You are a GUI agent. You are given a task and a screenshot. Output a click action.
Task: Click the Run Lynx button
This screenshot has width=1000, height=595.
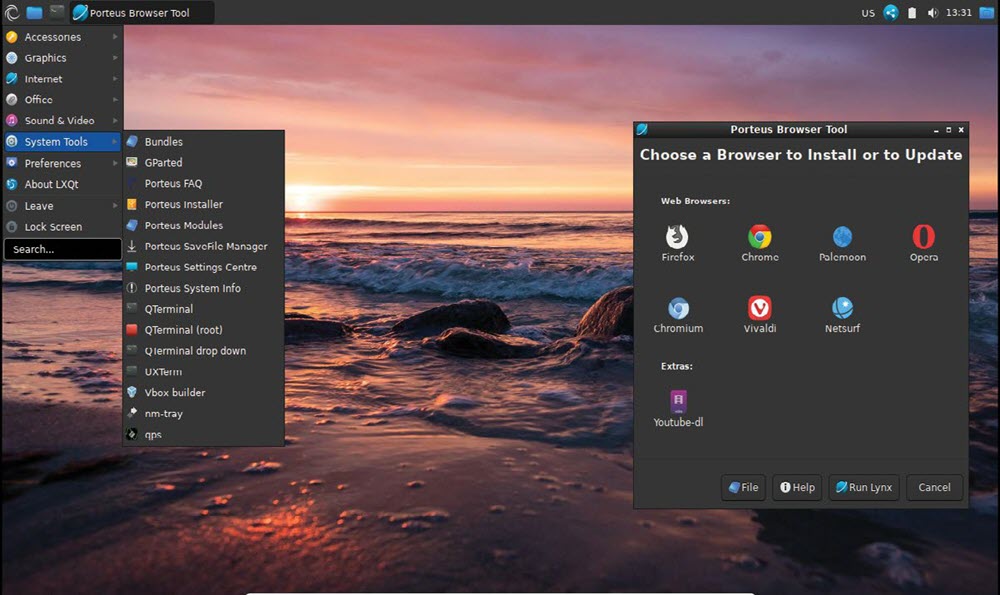pos(864,487)
